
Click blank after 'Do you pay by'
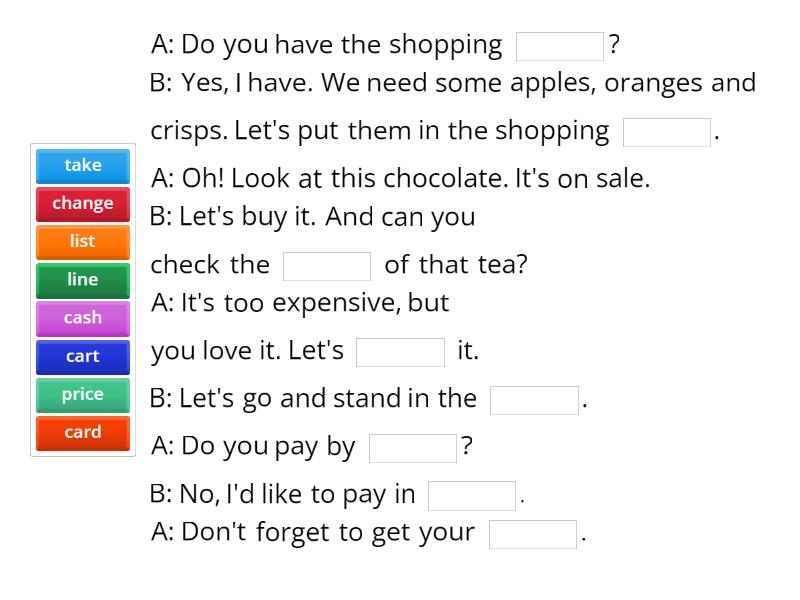pos(413,448)
